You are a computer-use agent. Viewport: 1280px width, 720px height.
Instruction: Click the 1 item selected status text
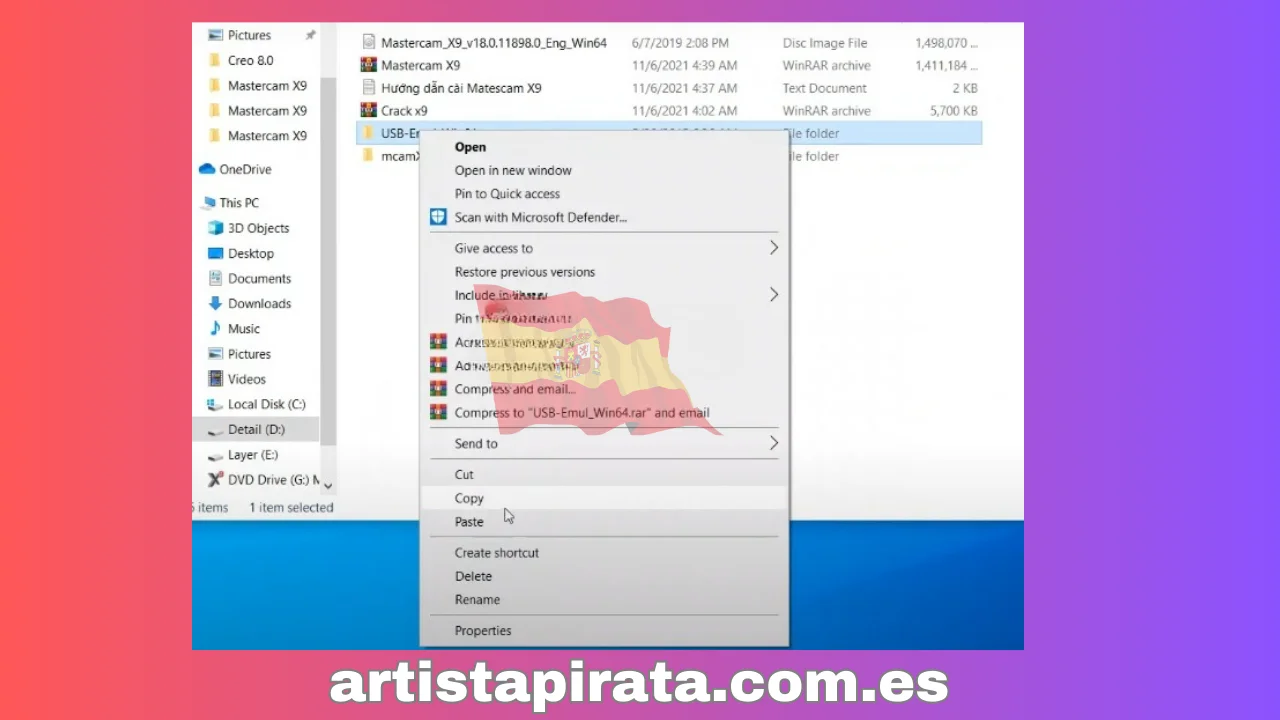pos(291,507)
